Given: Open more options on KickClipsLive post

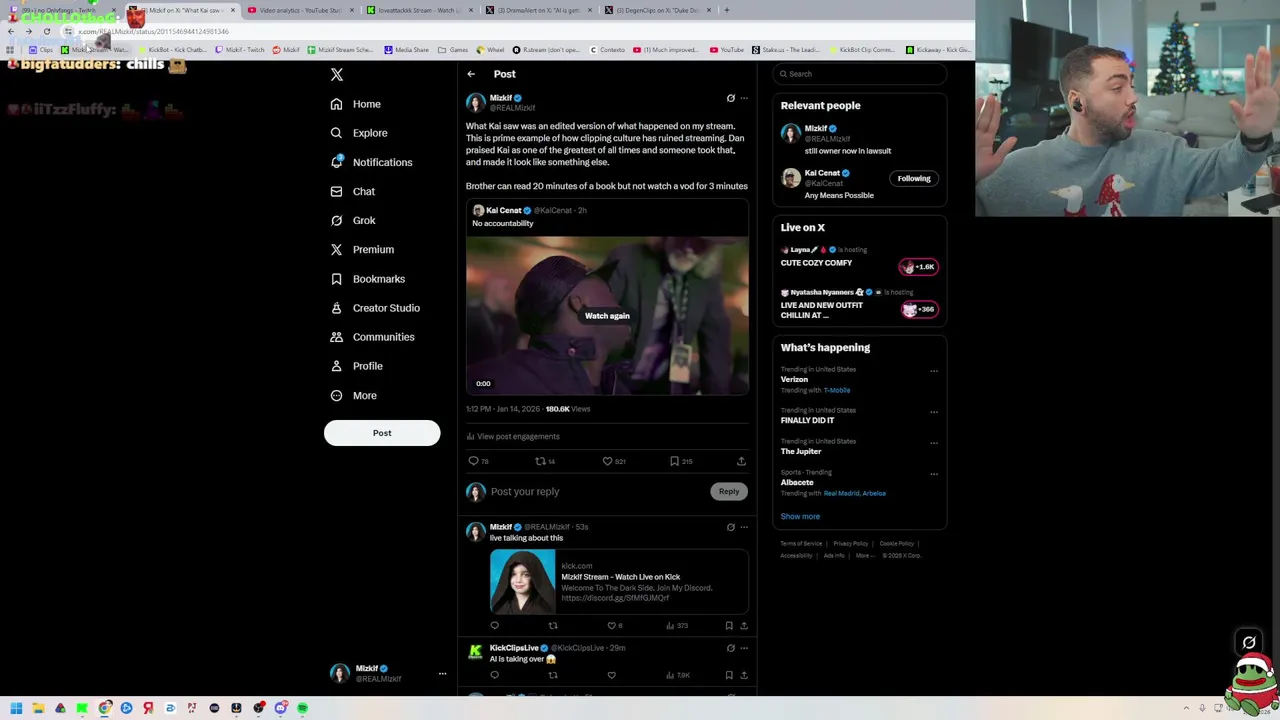Looking at the screenshot, I should coord(743,648).
